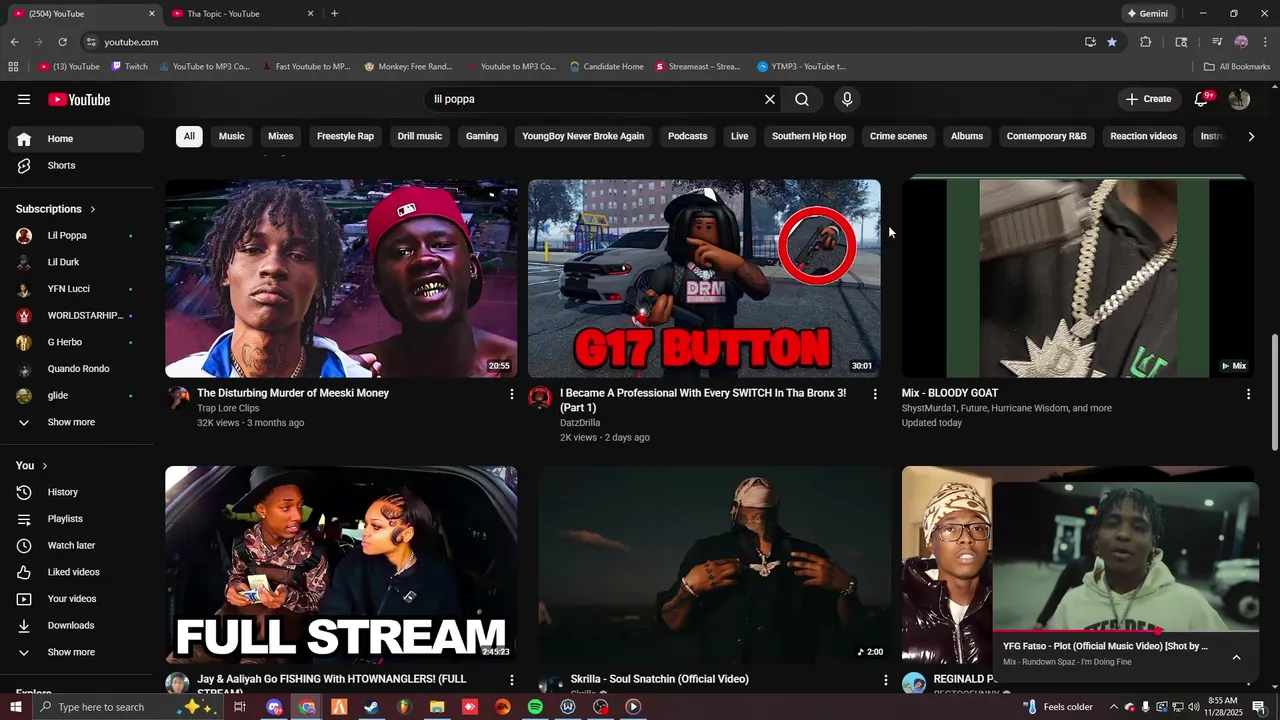Image resolution: width=1280 pixels, height=720 pixels.
Task: Open account avatar menu
Action: tap(1239, 99)
